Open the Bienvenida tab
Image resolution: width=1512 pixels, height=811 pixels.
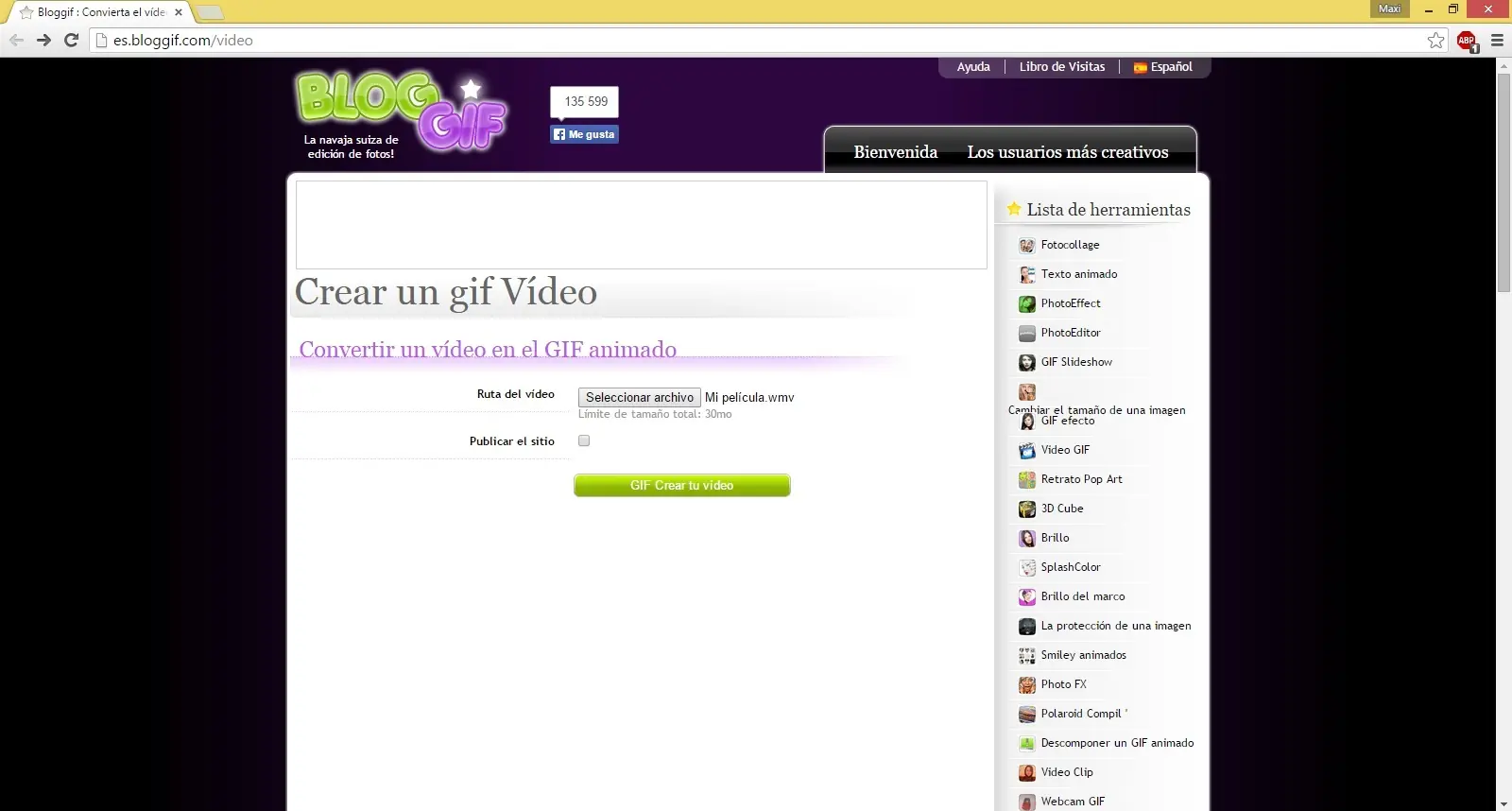pyautogui.click(x=895, y=152)
